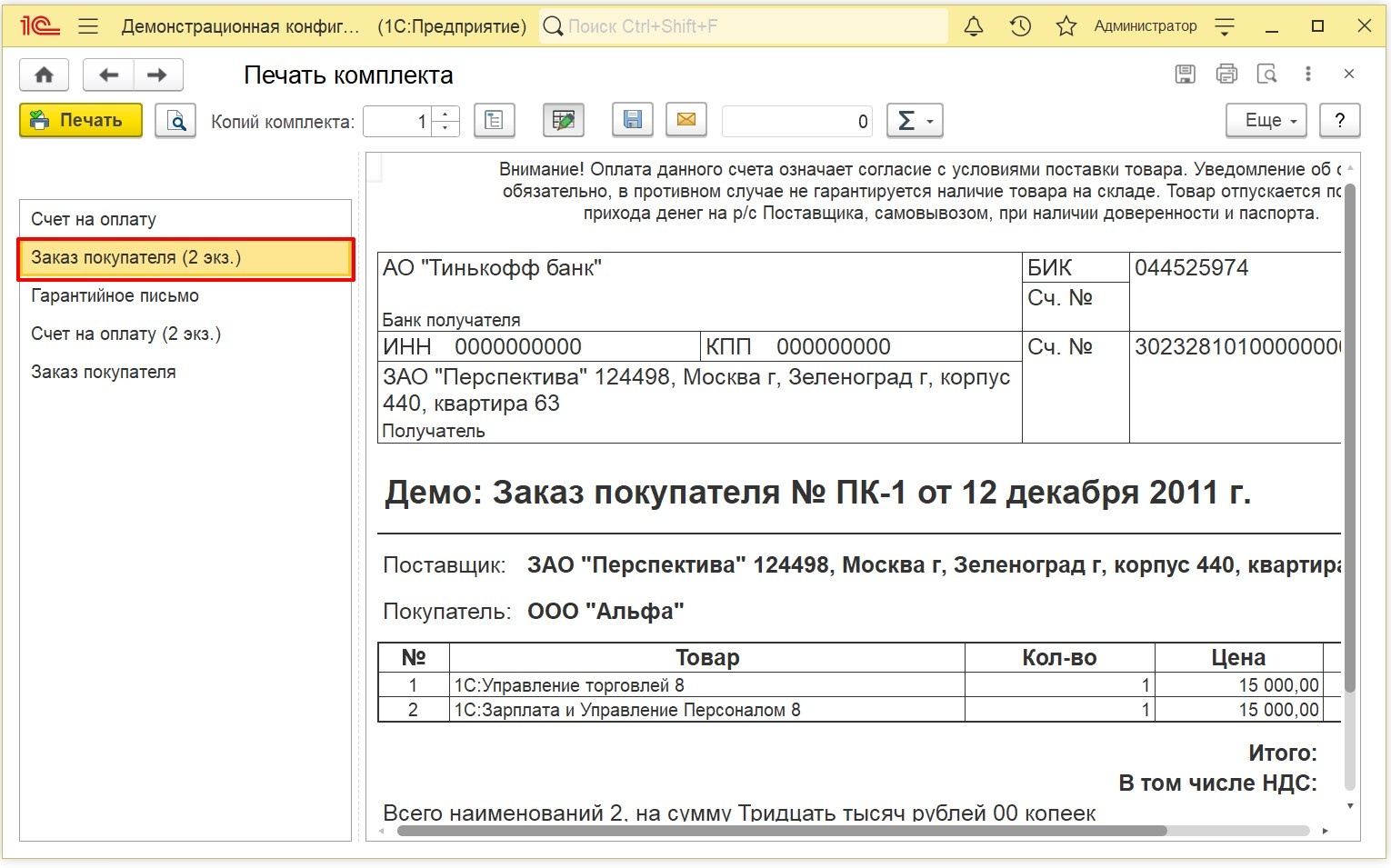Click the БИК value 044525974
This screenshot has width=1391, height=868.
click(x=1191, y=267)
